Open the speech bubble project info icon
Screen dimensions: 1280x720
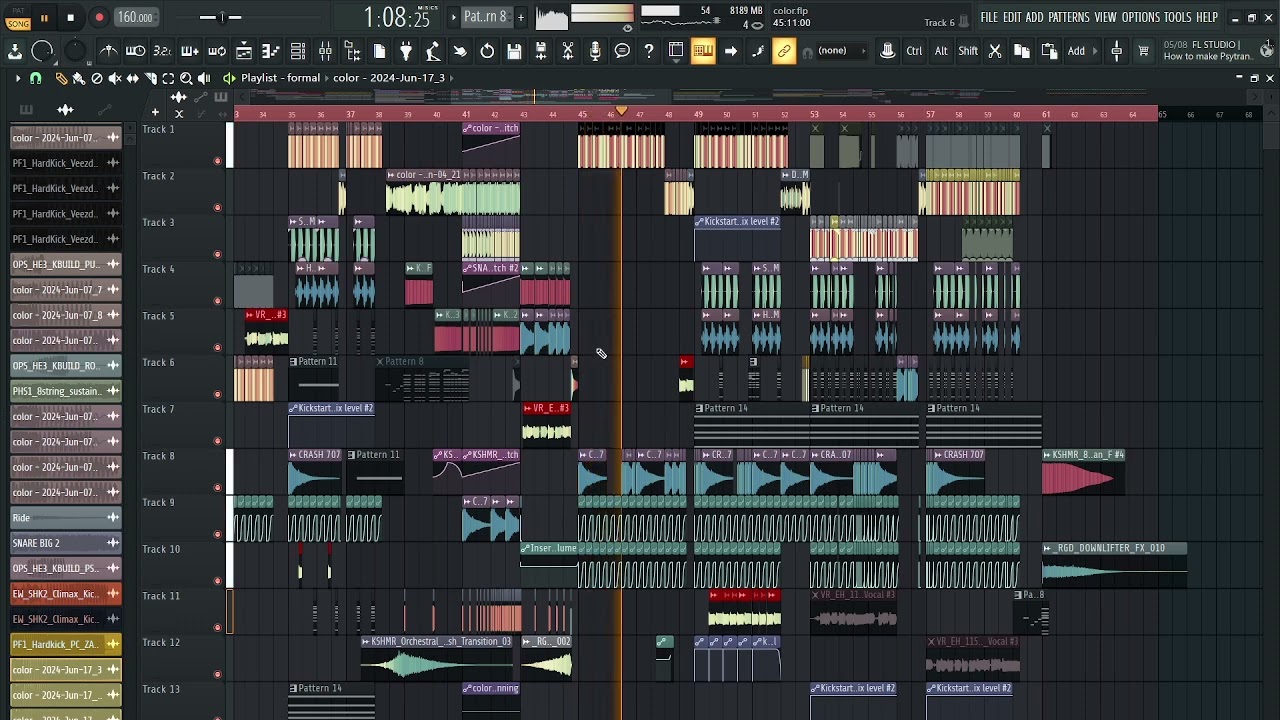point(622,51)
